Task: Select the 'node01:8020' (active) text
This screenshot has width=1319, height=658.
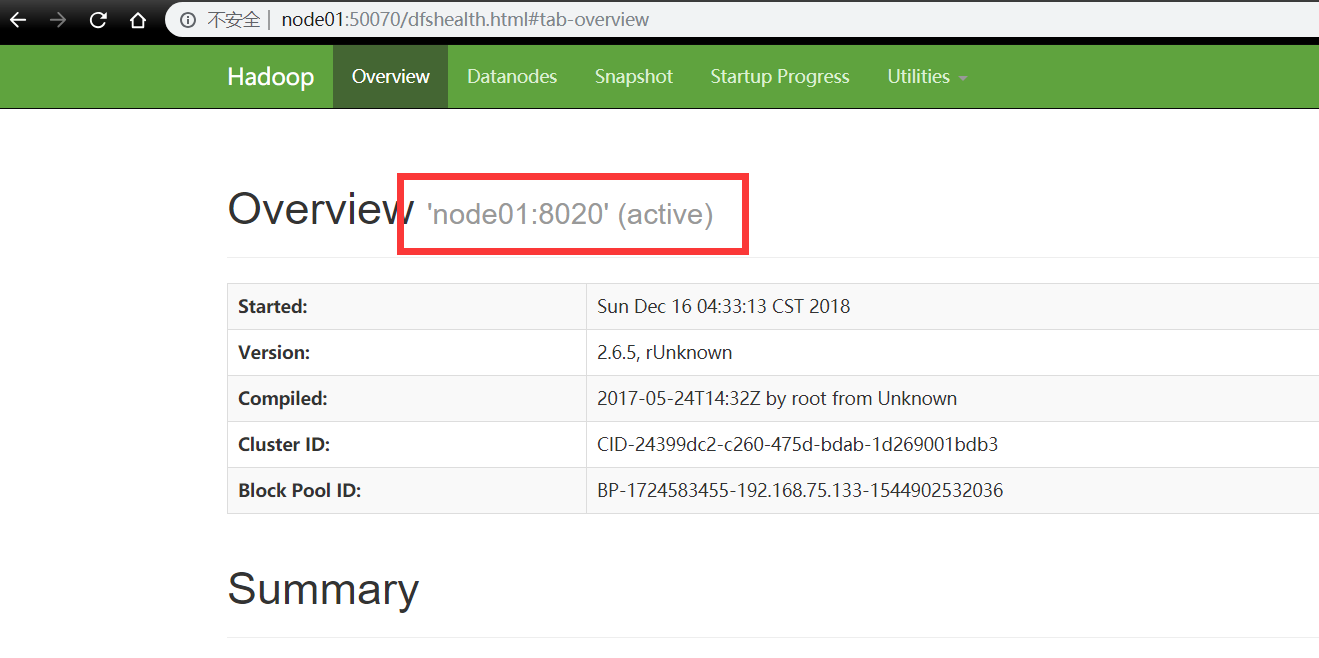Action: 570,214
